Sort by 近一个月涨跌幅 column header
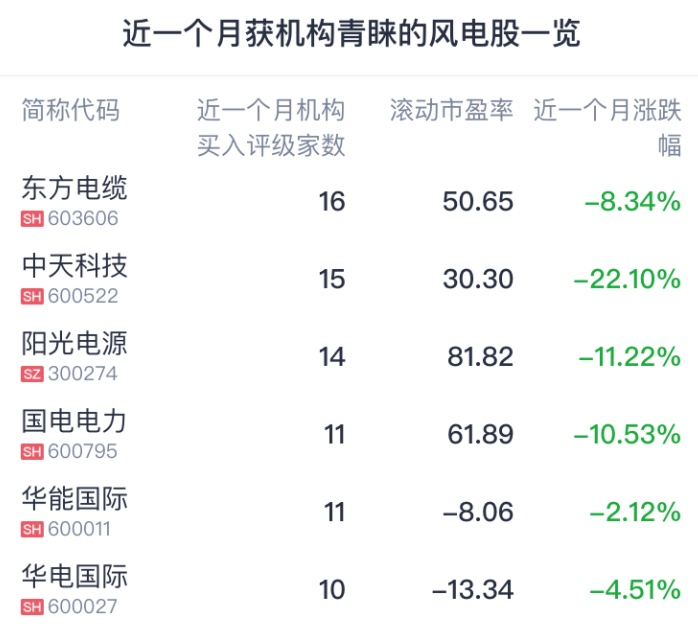The width and height of the screenshot is (698, 631). pyautogui.click(x=607, y=127)
